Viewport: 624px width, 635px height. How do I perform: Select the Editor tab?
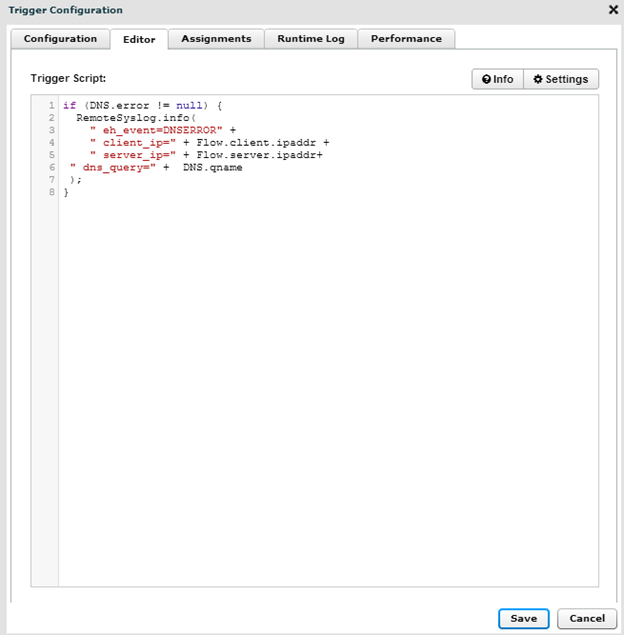coord(139,40)
